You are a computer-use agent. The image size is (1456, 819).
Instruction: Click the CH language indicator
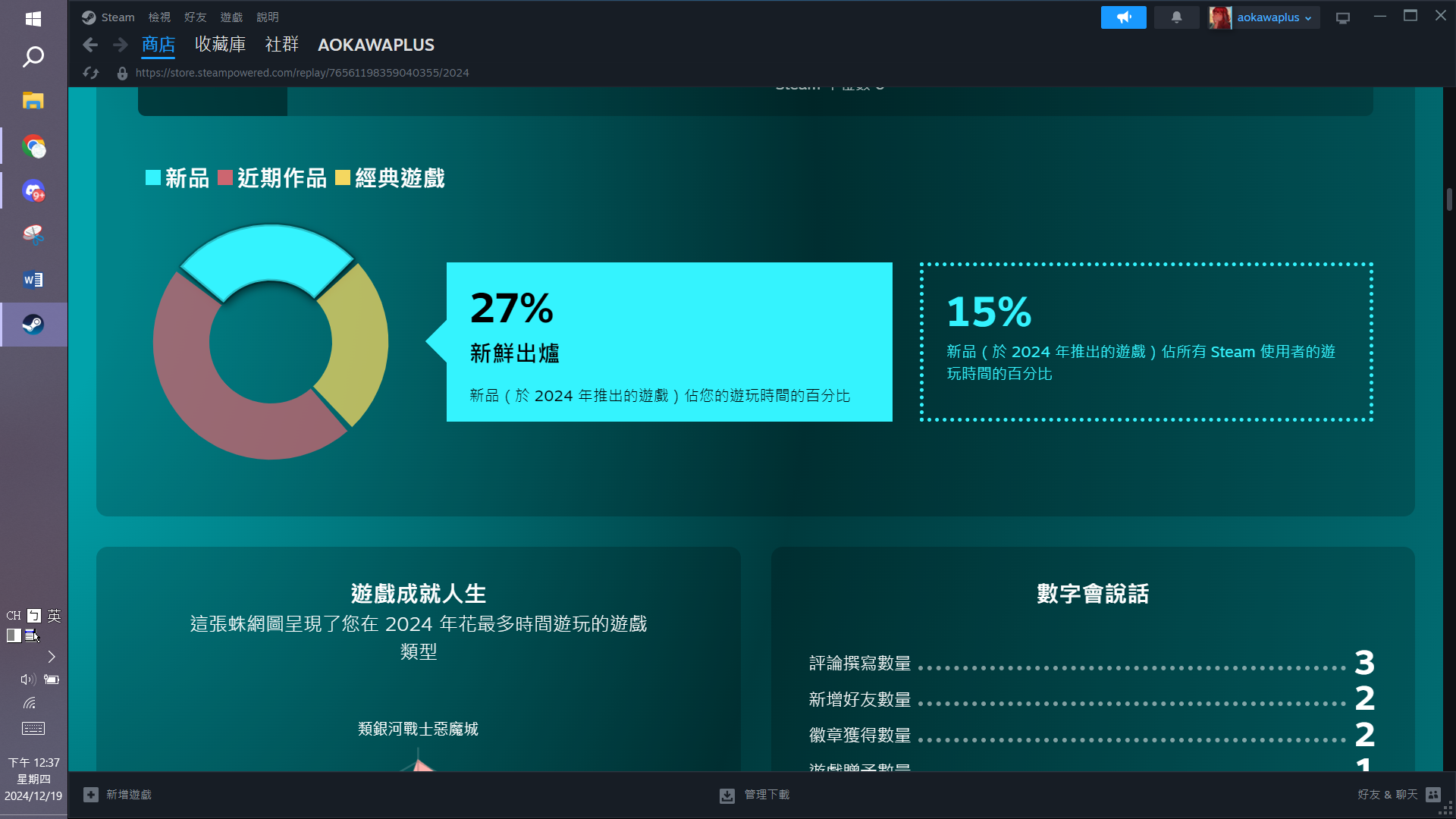[x=14, y=616]
